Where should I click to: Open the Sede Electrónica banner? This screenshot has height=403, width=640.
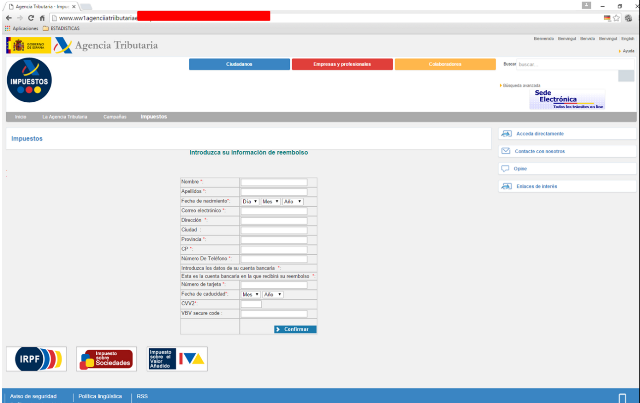point(567,99)
